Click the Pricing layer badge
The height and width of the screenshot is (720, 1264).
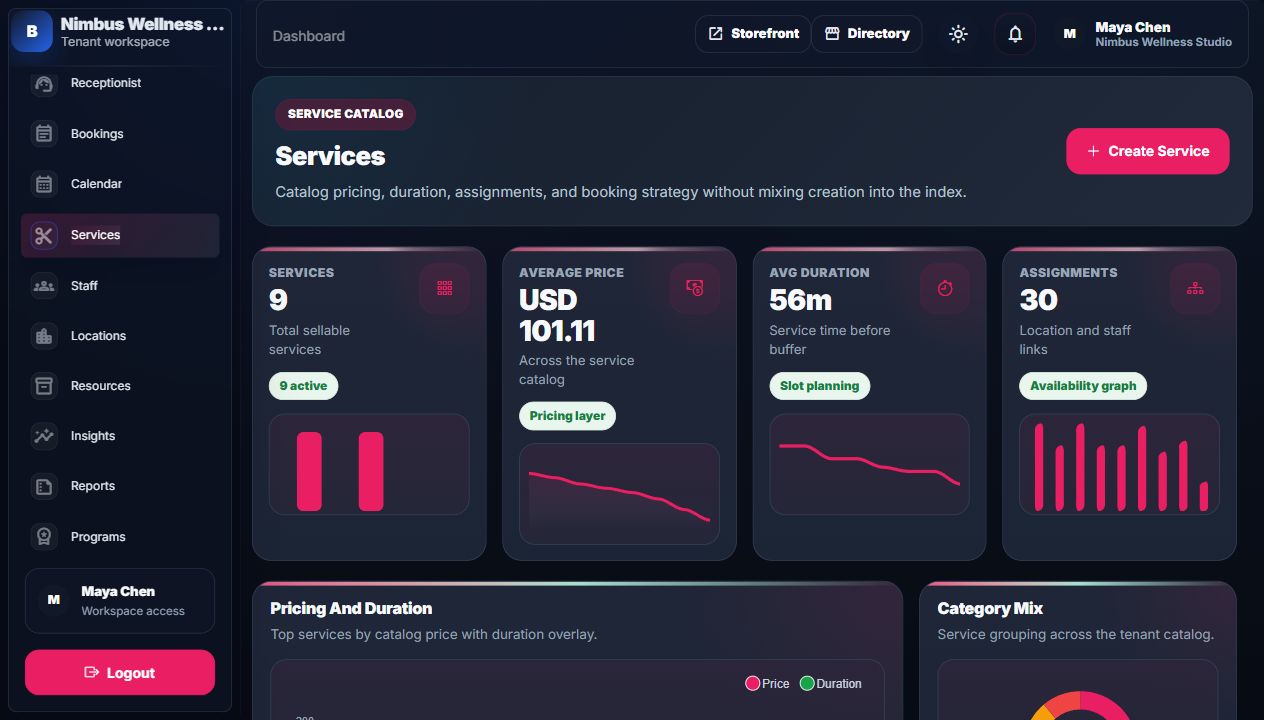pos(567,416)
